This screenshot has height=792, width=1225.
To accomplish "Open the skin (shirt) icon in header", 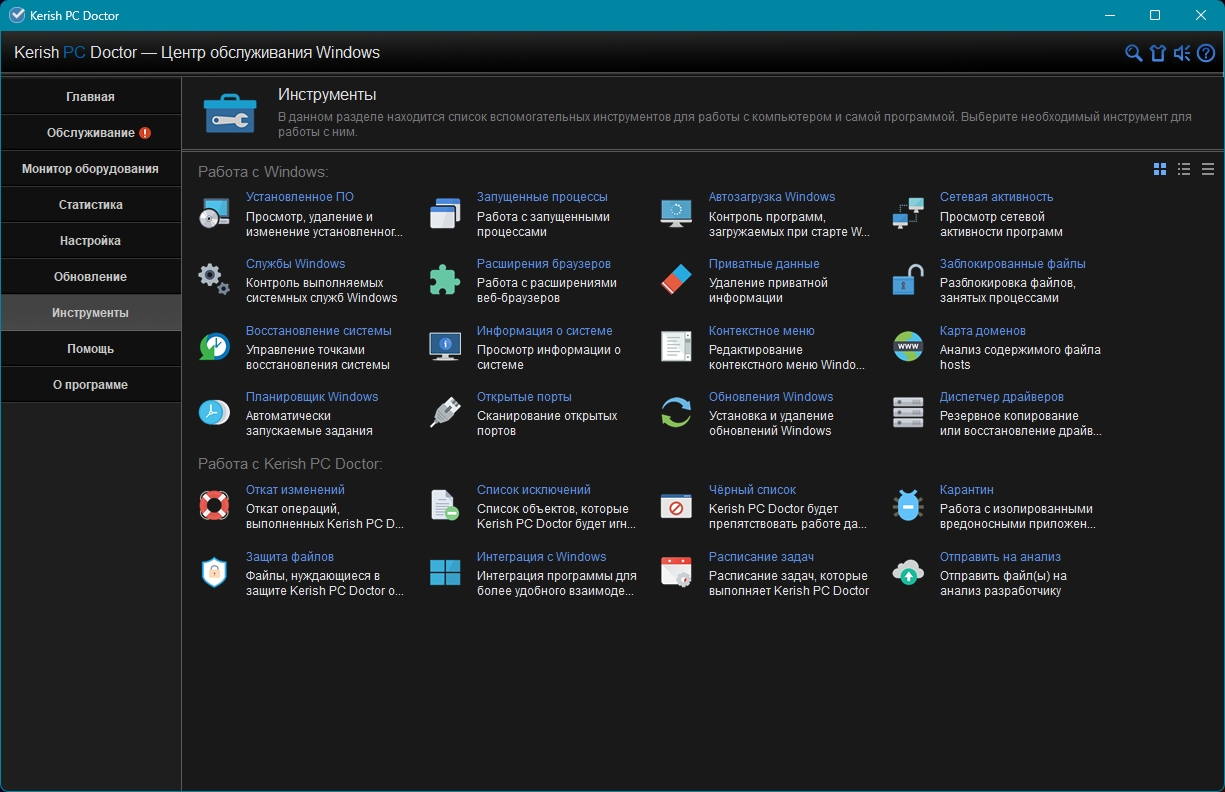I will click(1158, 53).
